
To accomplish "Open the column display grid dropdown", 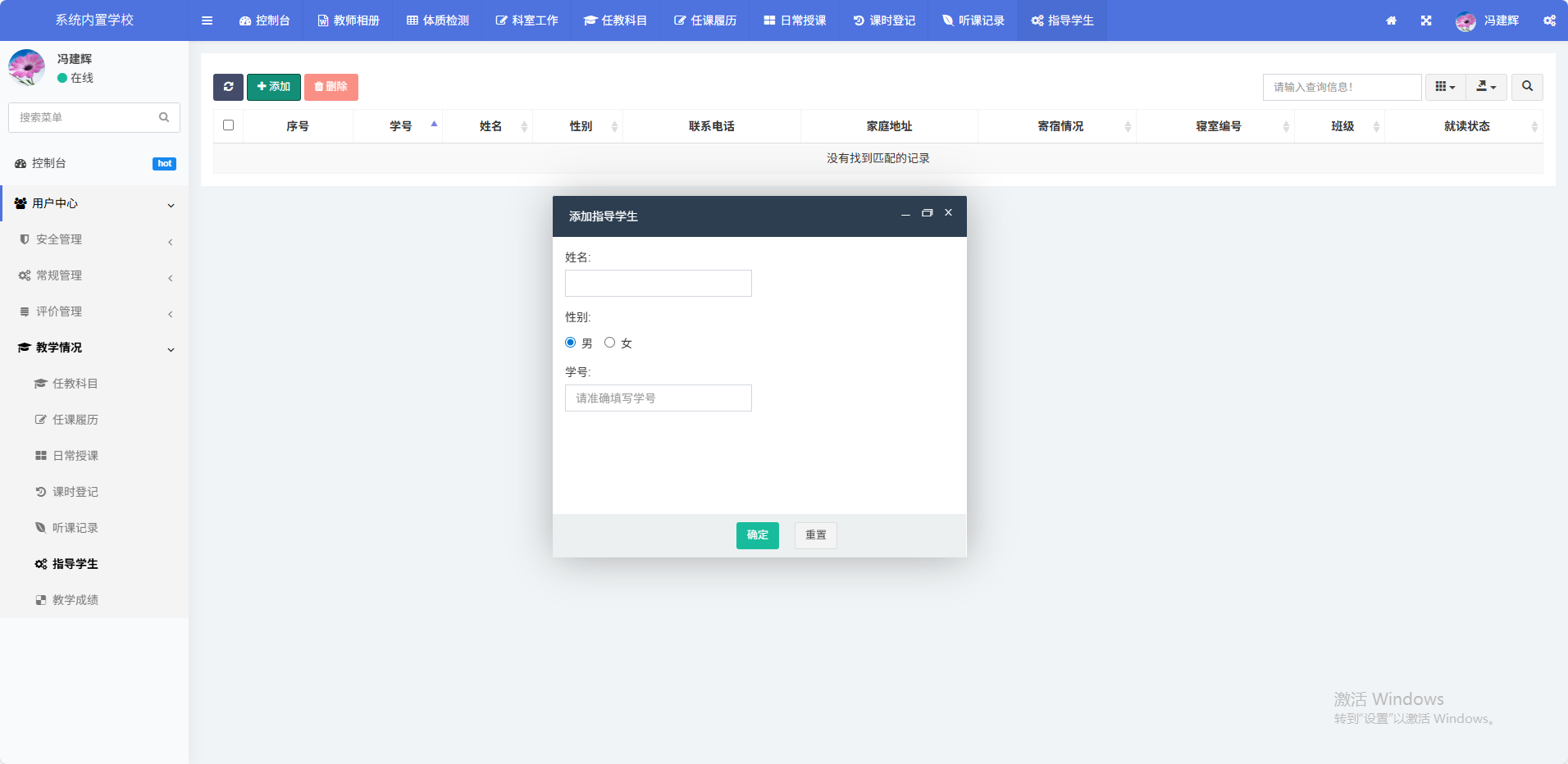I will pos(1445,87).
